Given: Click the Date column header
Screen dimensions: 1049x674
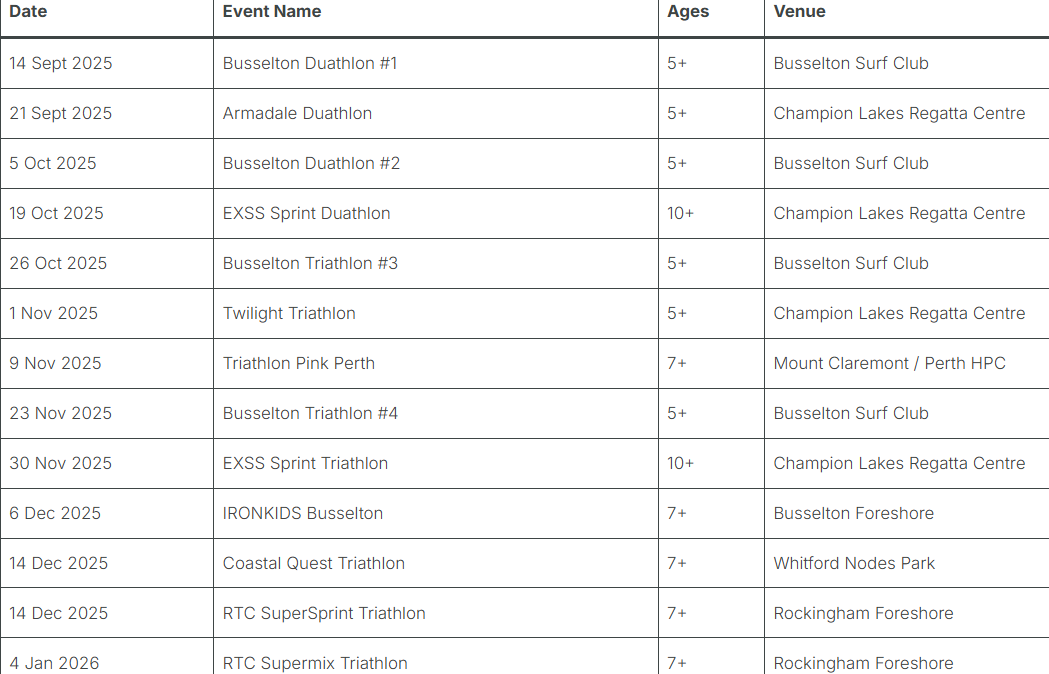Looking at the screenshot, I should pyautogui.click(x=28, y=11).
